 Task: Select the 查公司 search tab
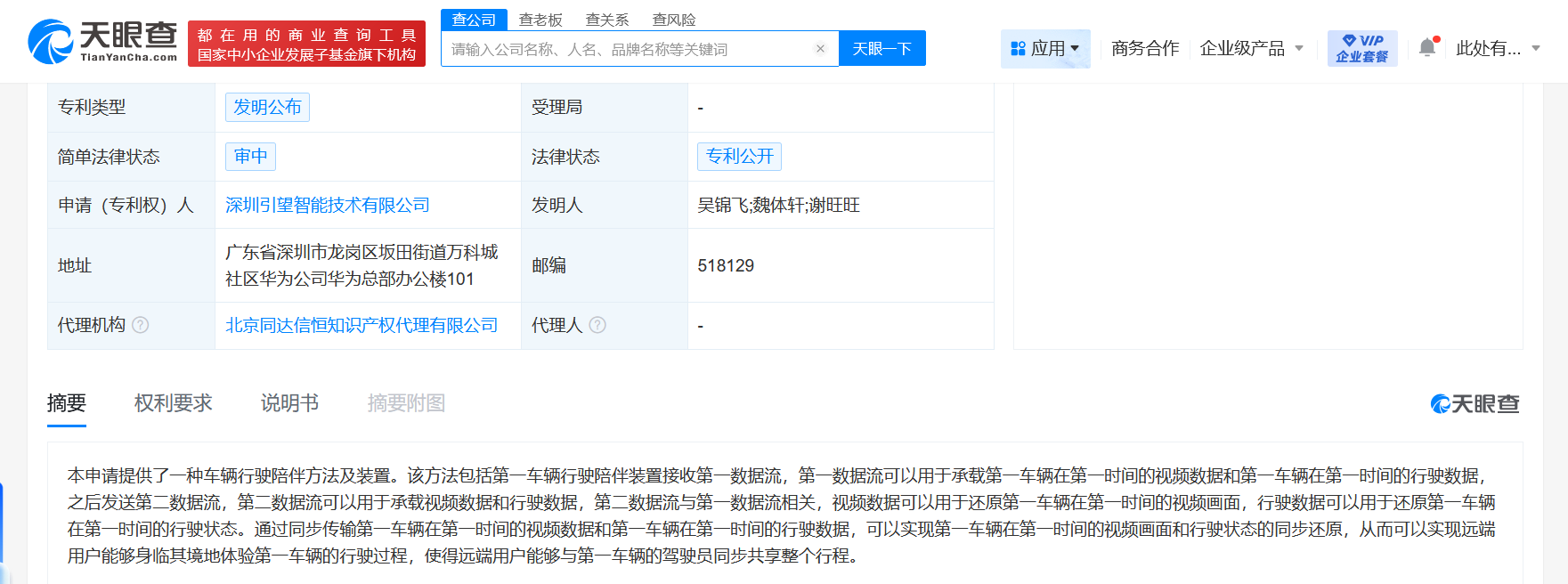click(474, 20)
